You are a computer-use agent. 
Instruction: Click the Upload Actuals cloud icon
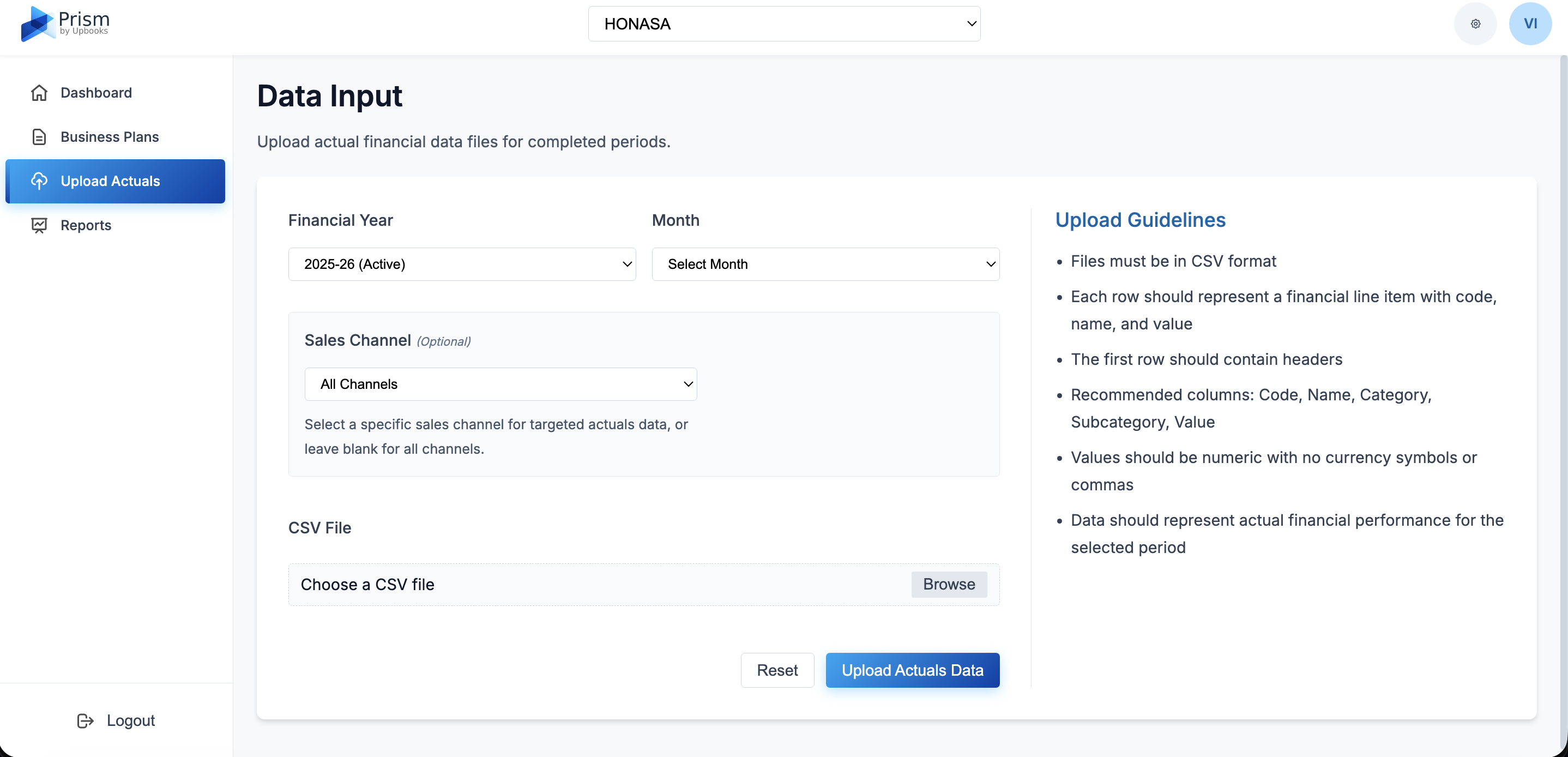pyautogui.click(x=39, y=181)
